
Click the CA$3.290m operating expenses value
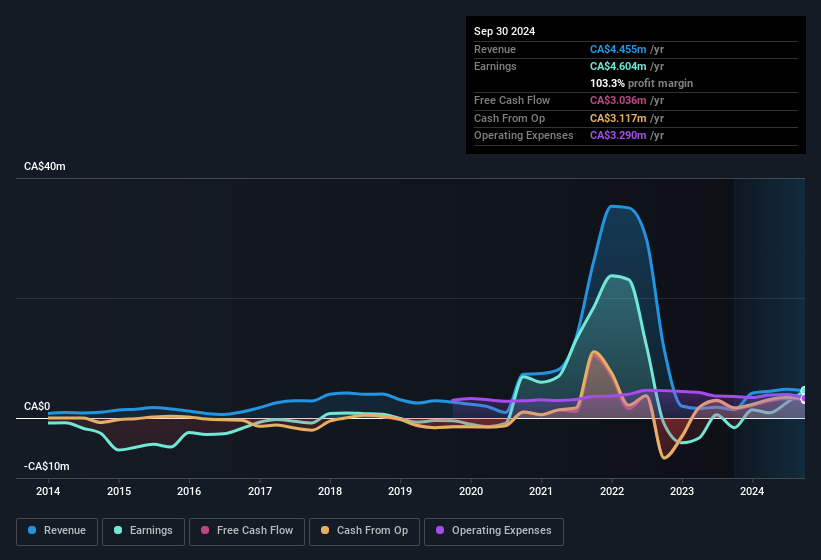[x=618, y=135]
